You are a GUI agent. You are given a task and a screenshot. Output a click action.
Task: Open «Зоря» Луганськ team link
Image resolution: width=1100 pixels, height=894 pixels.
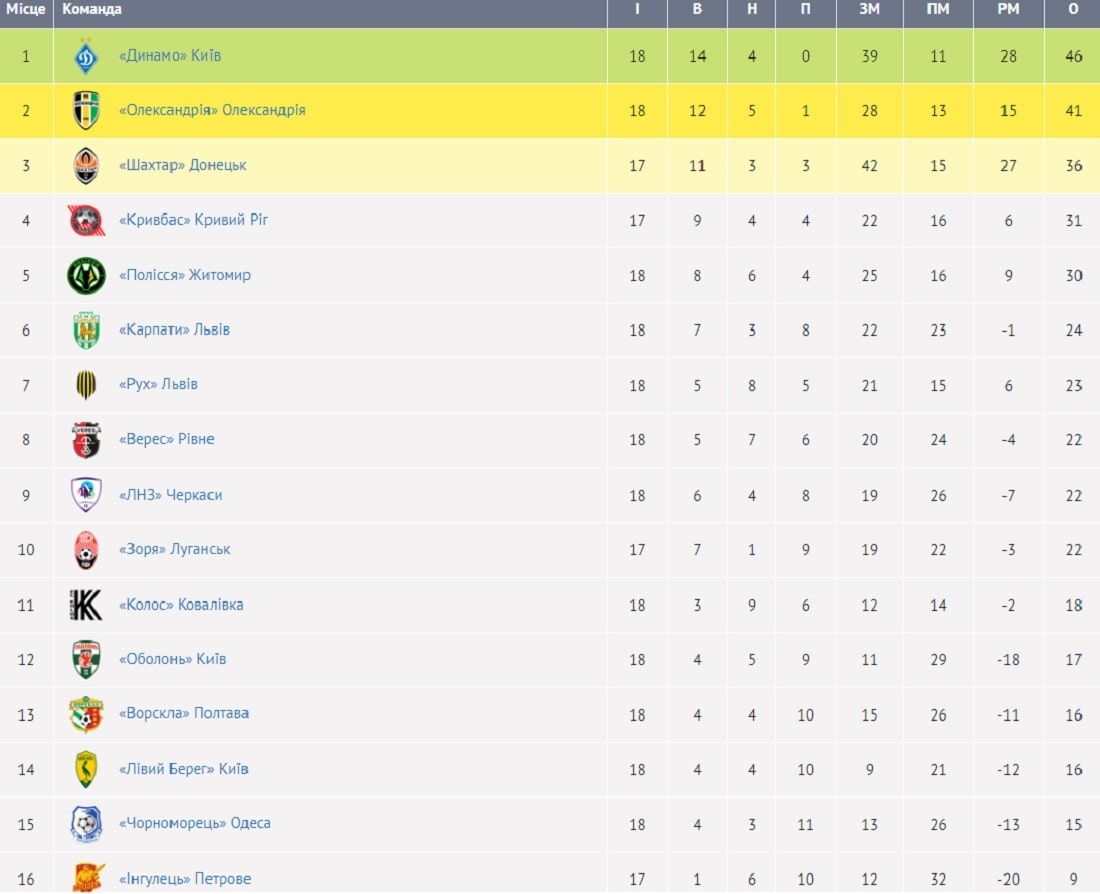tap(175, 549)
